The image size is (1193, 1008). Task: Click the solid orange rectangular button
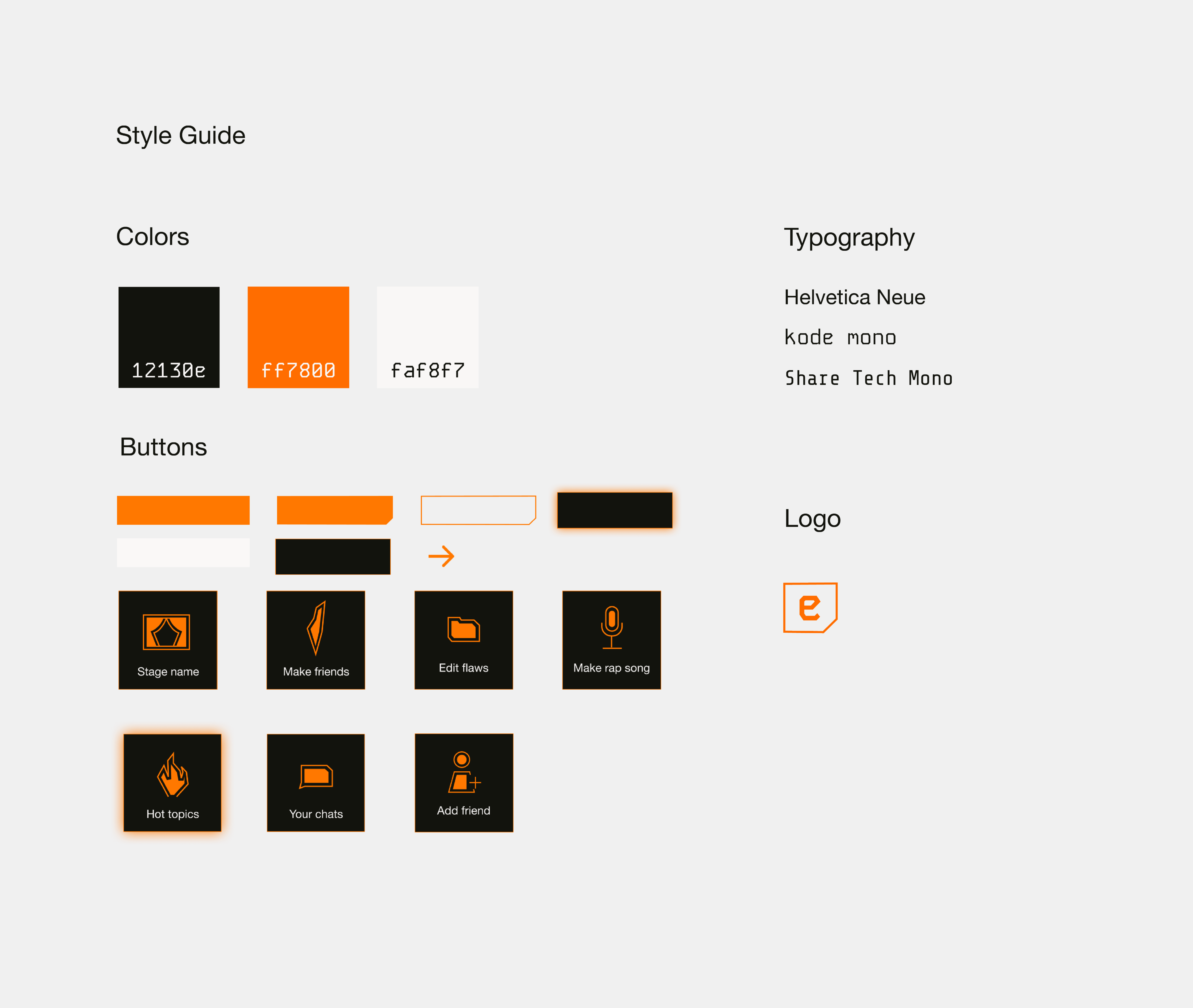click(184, 510)
